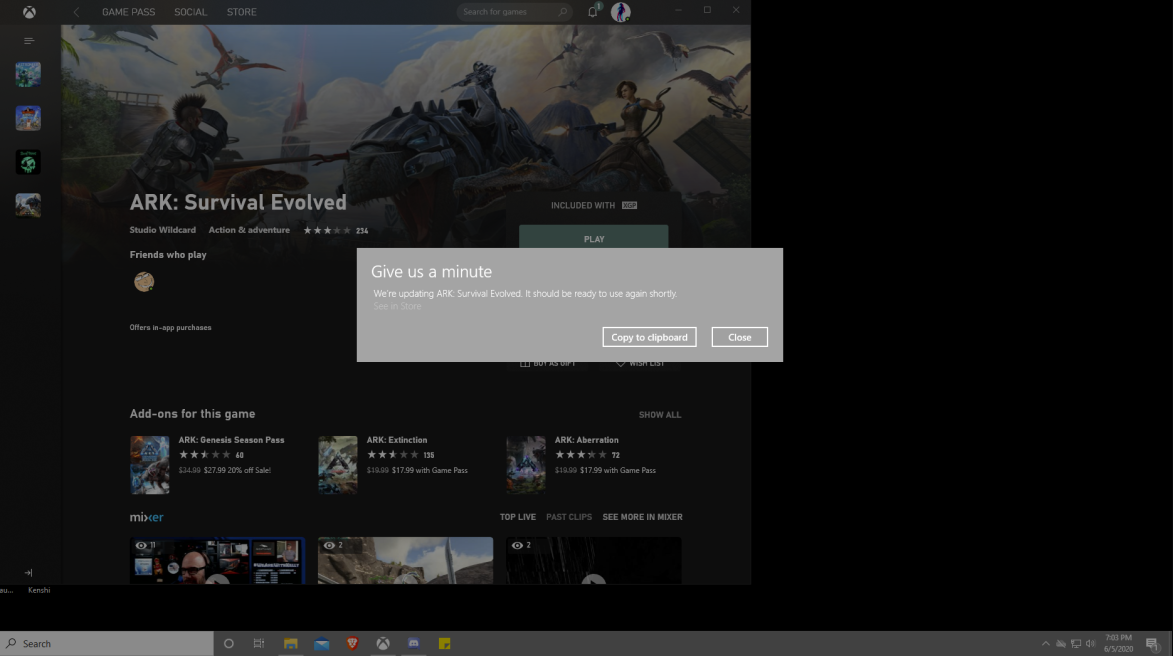Image resolution: width=1173 pixels, height=656 pixels.
Task: Click SHOW ALL for add-ons
Action: 660,415
